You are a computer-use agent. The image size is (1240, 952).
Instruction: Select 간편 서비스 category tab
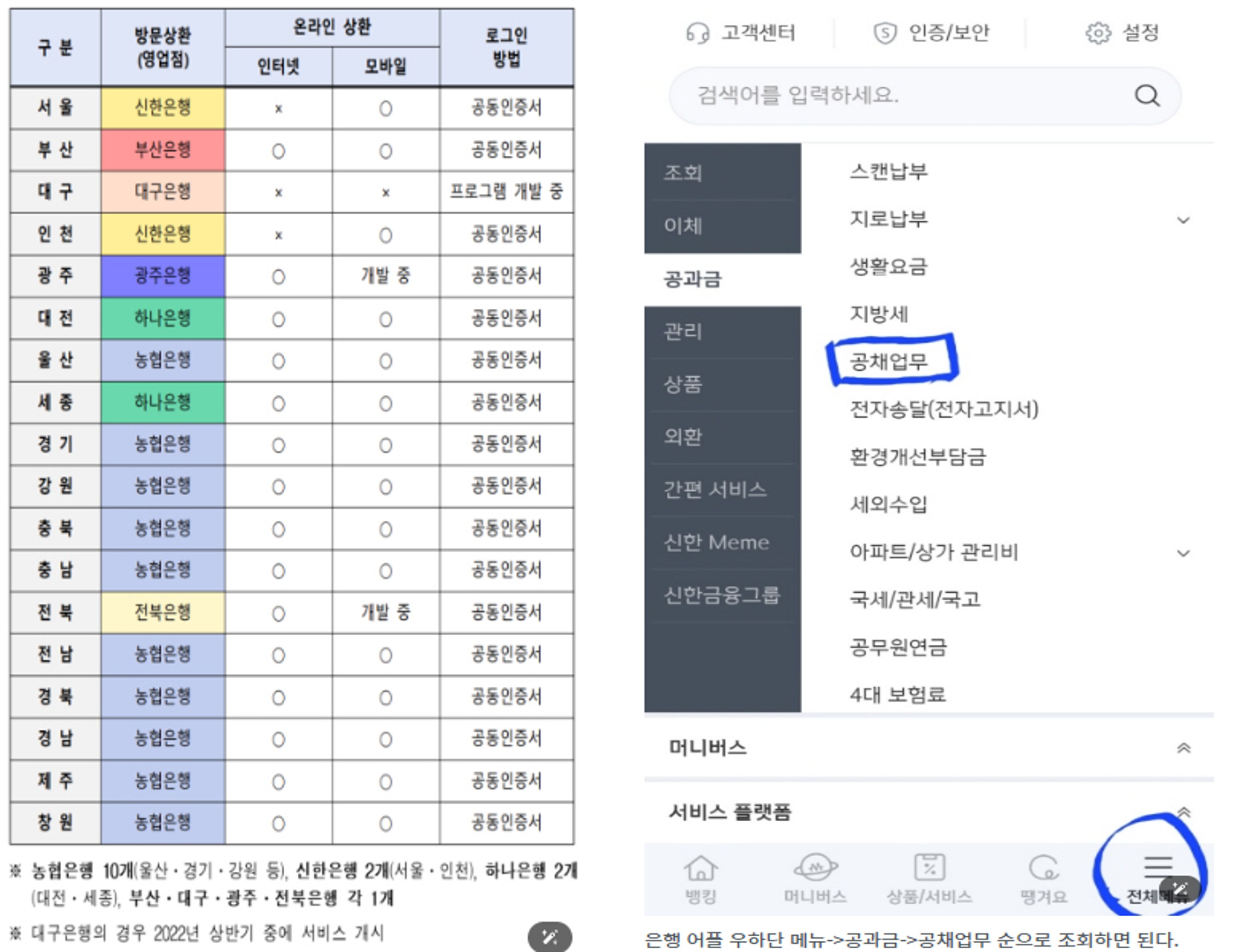(x=722, y=490)
